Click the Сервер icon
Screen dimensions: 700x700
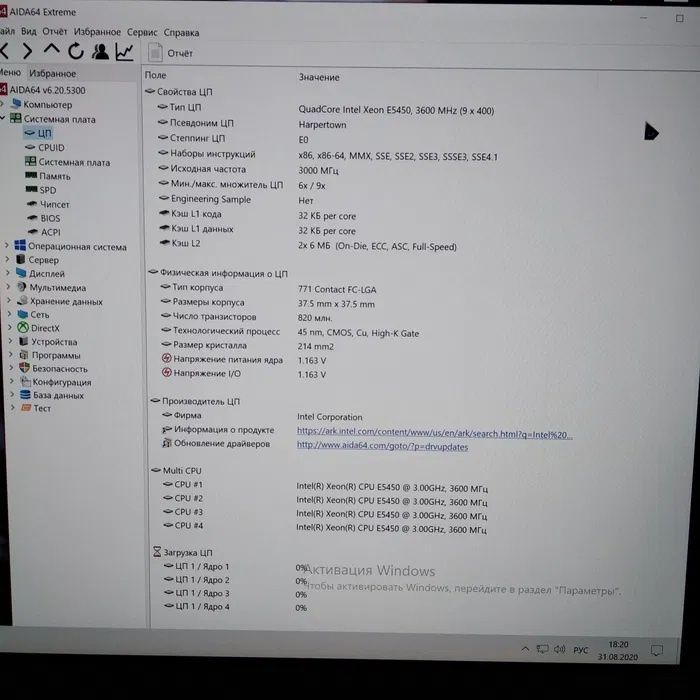pos(21,259)
